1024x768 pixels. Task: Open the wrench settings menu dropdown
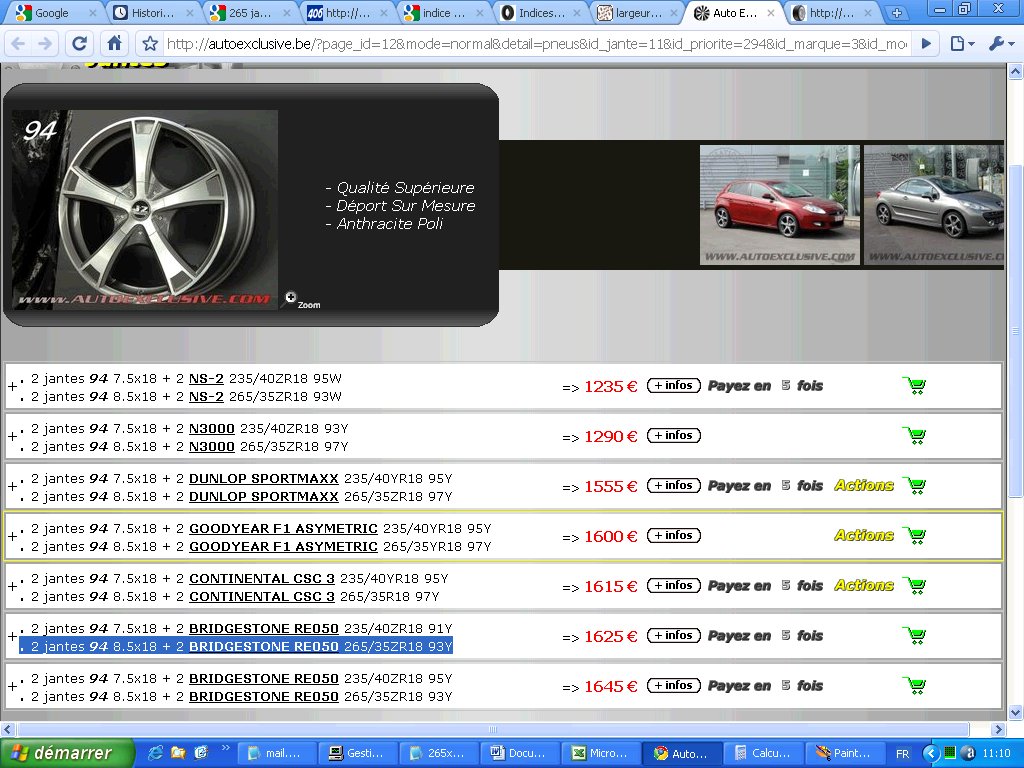1001,44
